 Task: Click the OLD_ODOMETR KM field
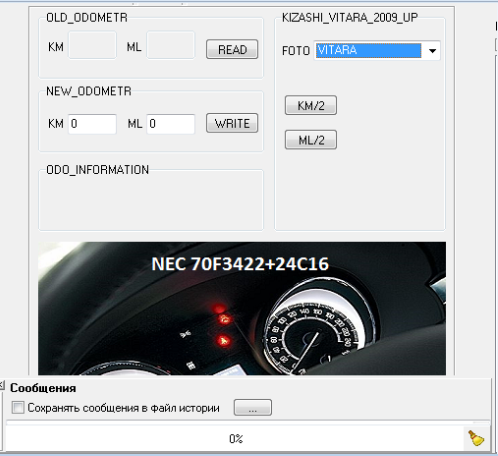click(92, 46)
